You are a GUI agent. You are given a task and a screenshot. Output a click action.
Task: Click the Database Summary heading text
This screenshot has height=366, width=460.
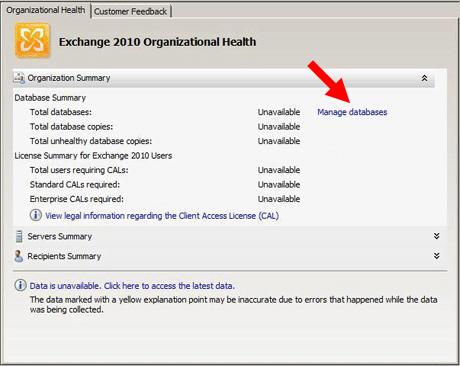pos(50,98)
